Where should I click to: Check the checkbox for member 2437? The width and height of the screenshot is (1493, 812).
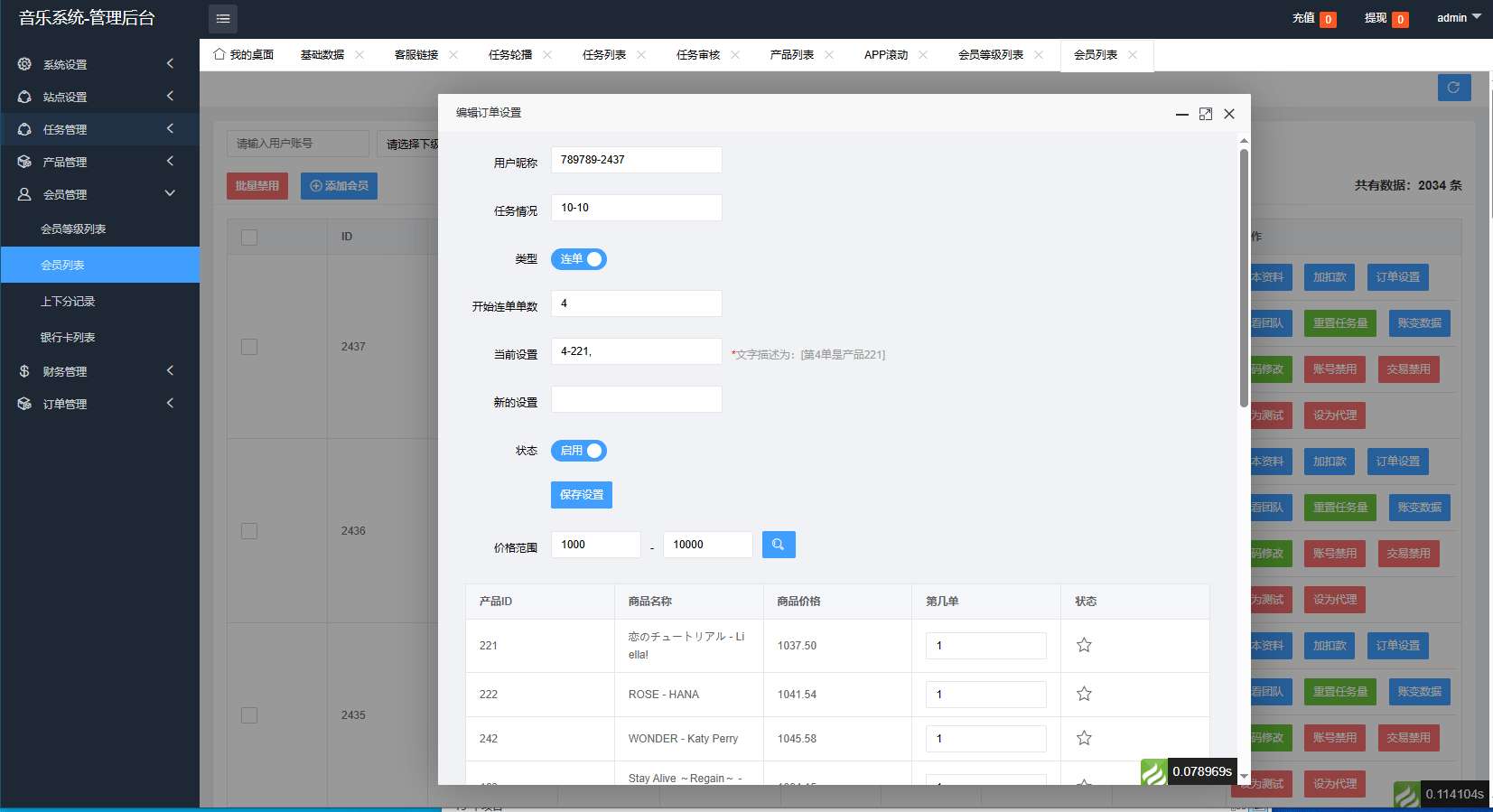pyautogui.click(x=249, y=347)
